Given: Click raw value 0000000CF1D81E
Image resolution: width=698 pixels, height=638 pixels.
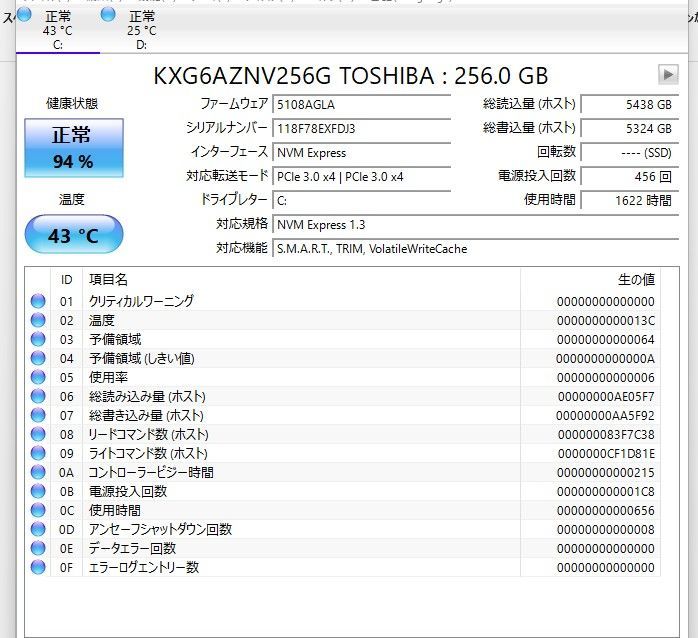Looking at the screenshot, I should coord(606,454).
